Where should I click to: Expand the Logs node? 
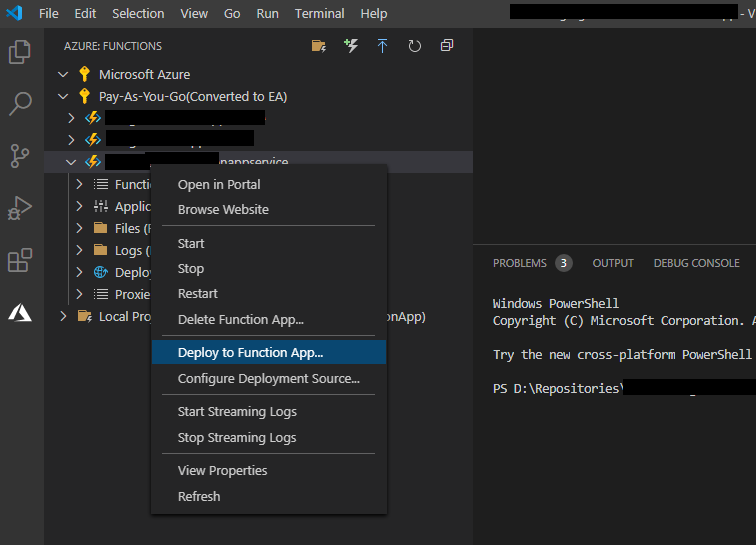(x=80, y=250)
